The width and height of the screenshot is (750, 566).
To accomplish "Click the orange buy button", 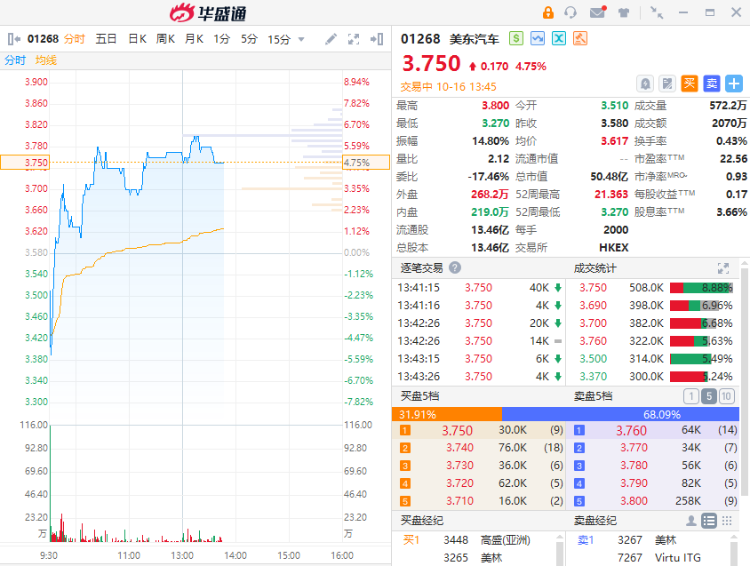I will 689,84.
